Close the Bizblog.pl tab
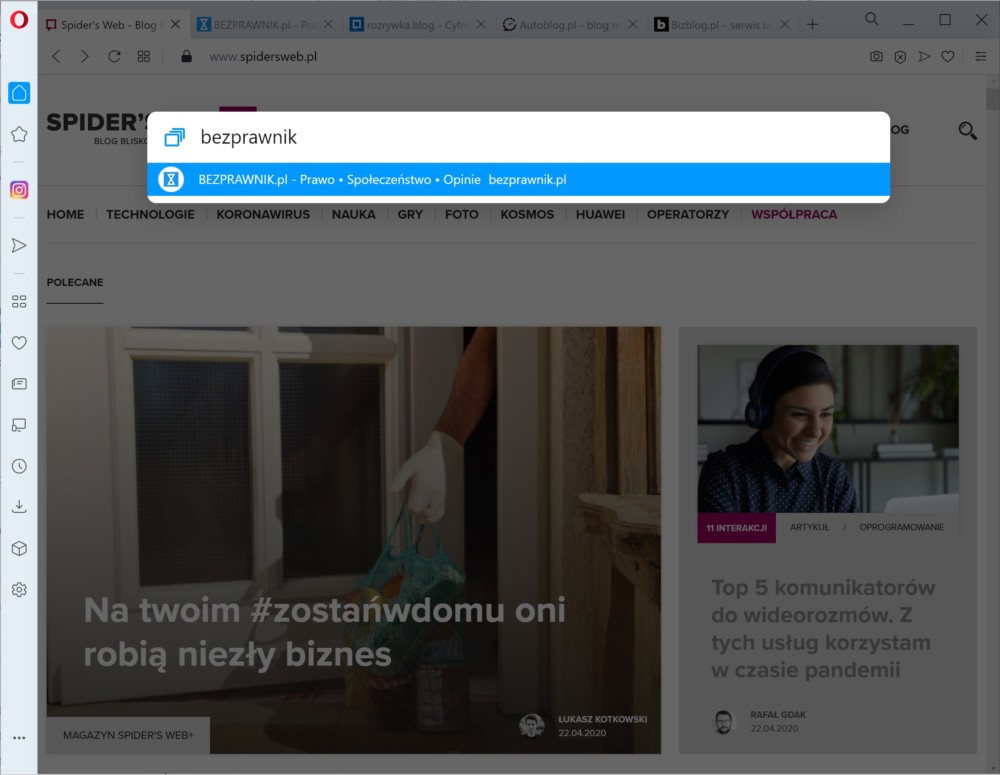This screenshot has height=775, width=1000. (x=784, y=24)
